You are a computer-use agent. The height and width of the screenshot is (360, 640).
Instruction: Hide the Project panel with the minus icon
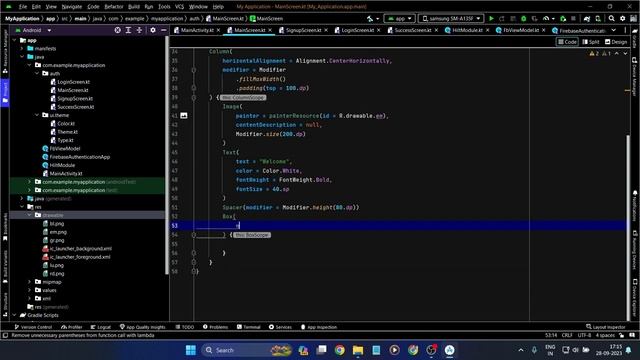(x=163, y=30)
